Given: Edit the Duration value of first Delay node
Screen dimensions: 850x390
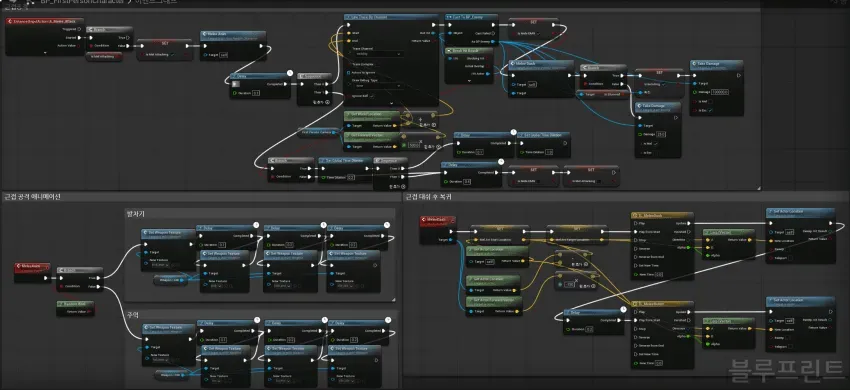Looking at the screenshot, I should click(x=256, y=93).
